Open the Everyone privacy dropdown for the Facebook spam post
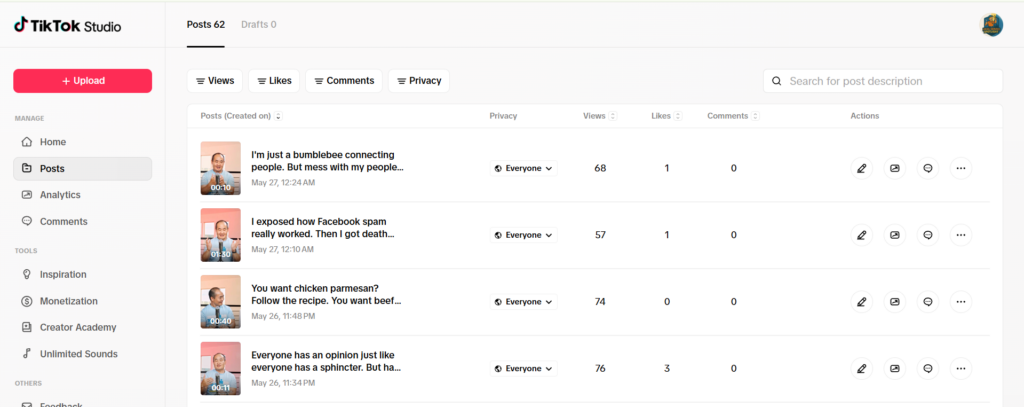 pos(524,235)
